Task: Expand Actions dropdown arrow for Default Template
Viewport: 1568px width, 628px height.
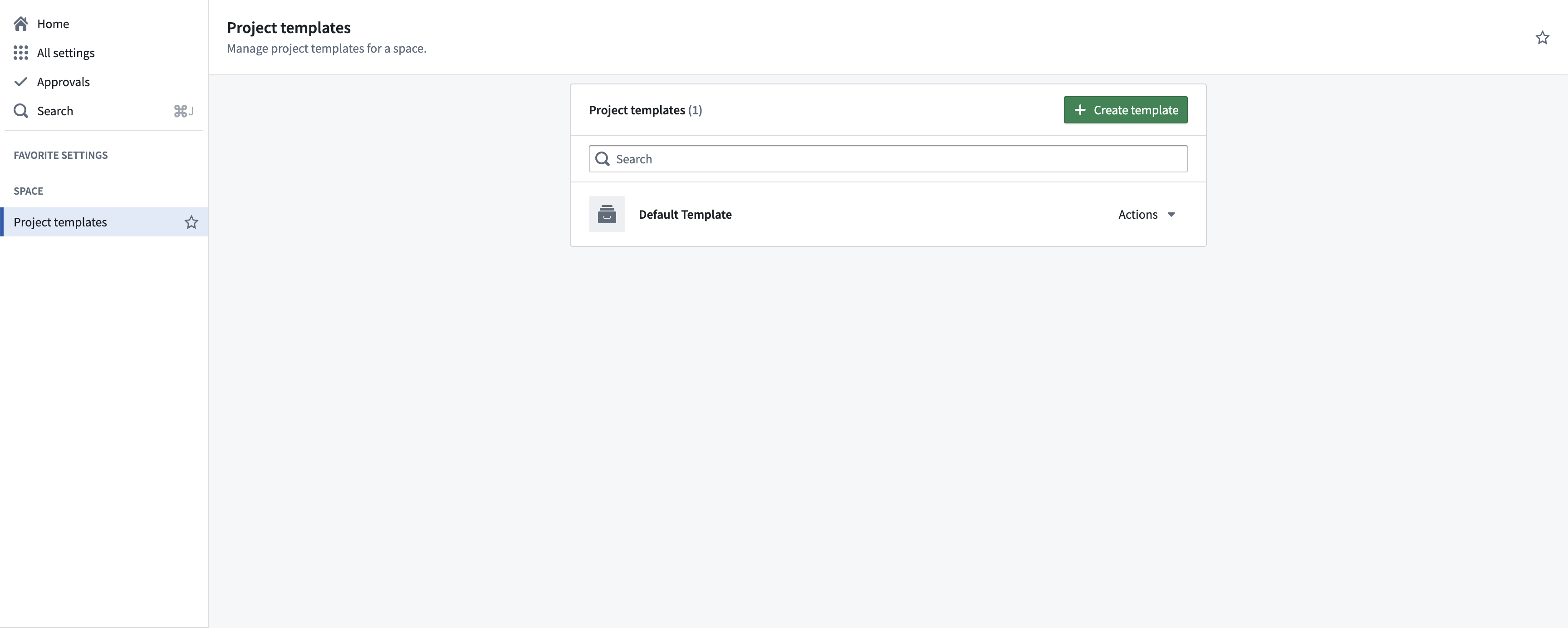Action: (1171, 215)
